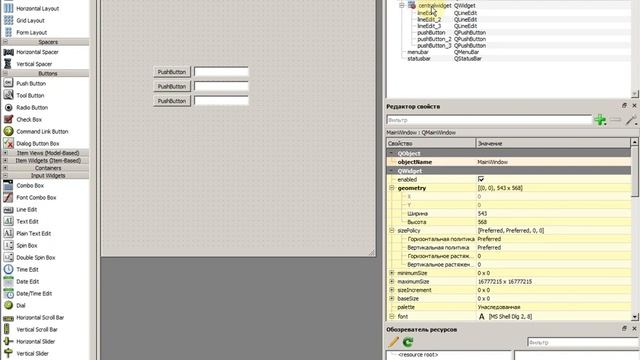Select the Combo Box widget icon
Screen dimensions: 640x360
(x=8, y=185)
